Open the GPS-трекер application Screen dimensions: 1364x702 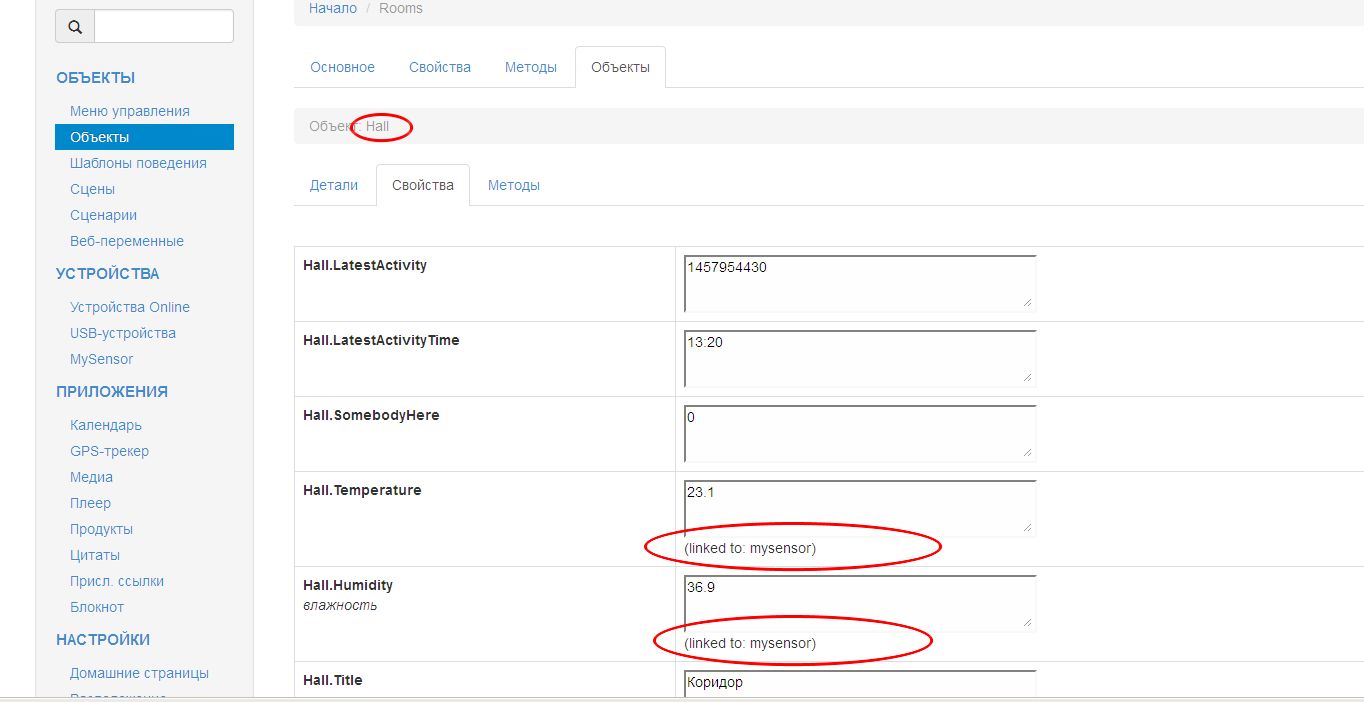tap(109, 451)
